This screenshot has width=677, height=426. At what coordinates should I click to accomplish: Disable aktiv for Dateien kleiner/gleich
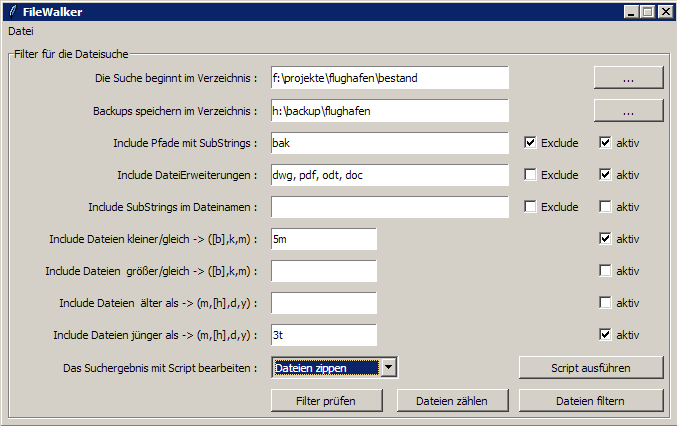pyautogui.click(x=605, y=239)
